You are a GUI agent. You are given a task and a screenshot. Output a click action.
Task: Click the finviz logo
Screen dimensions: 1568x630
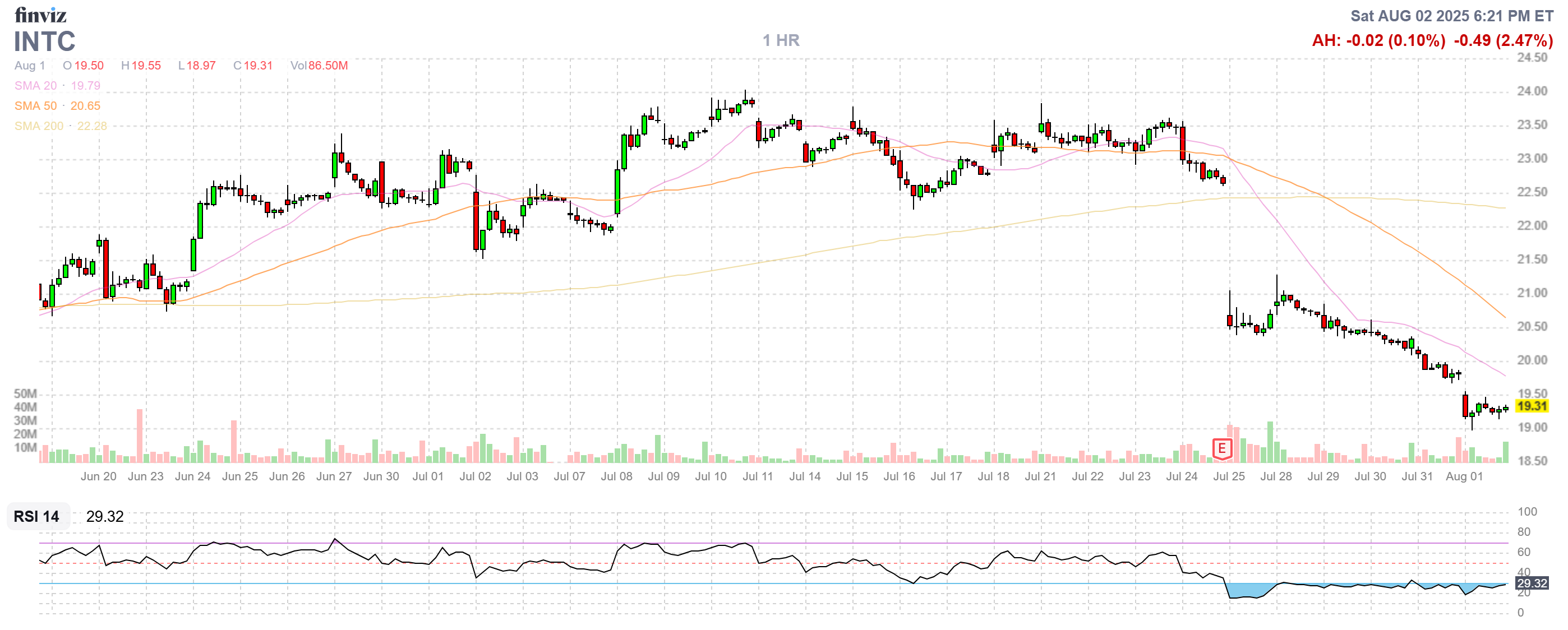click(x=40, y=15)
